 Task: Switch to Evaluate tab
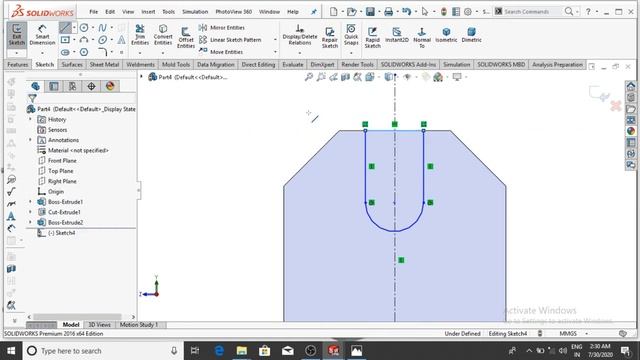pyautogui.click(x=293, y=64)
